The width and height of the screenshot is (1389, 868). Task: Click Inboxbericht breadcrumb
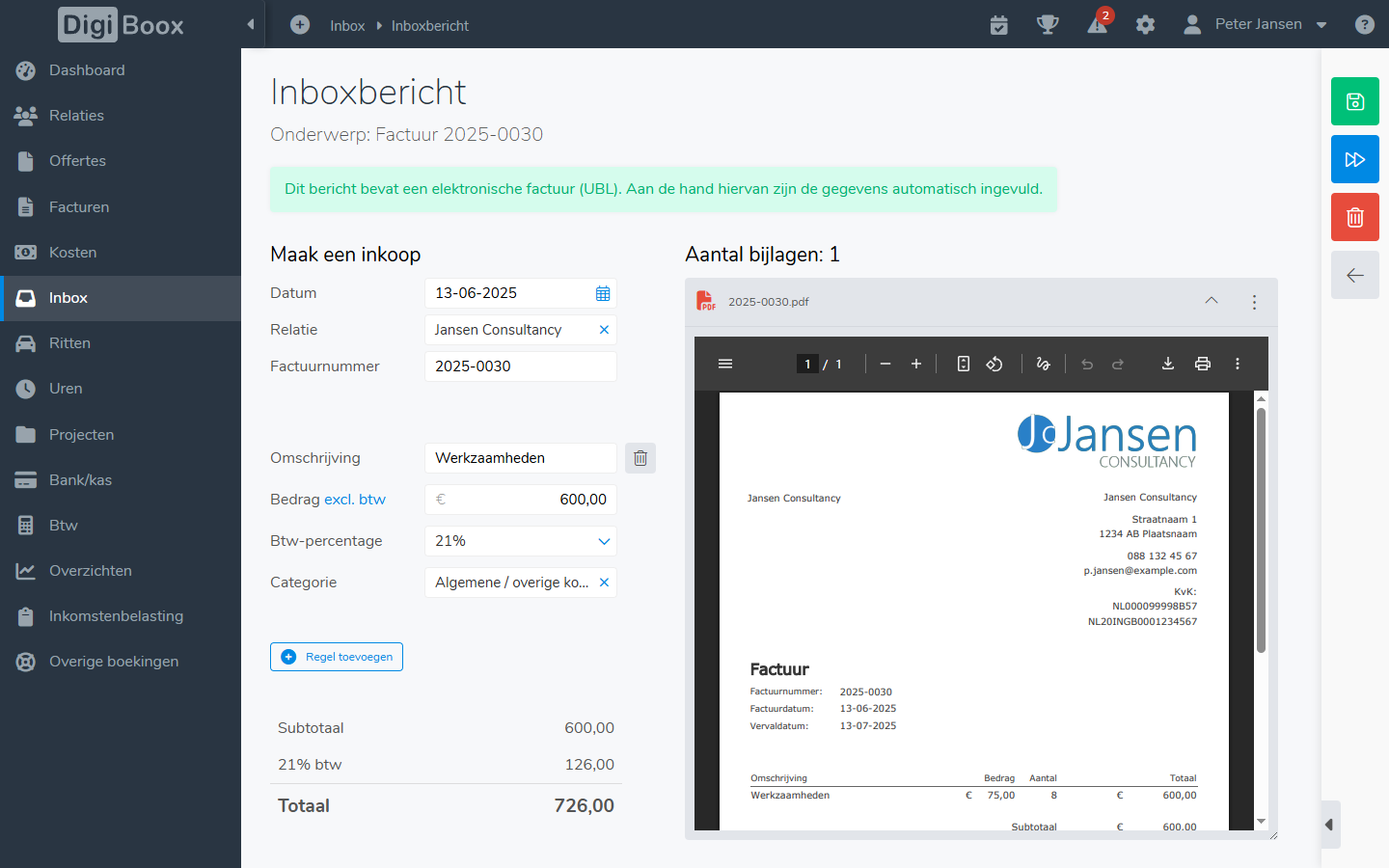pyautogui.click(x=430, y=26)
